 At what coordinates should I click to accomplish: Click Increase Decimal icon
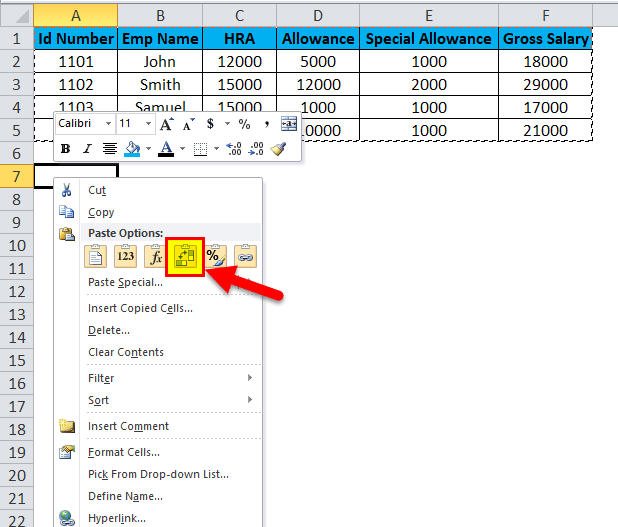click(x=234, y=149)
